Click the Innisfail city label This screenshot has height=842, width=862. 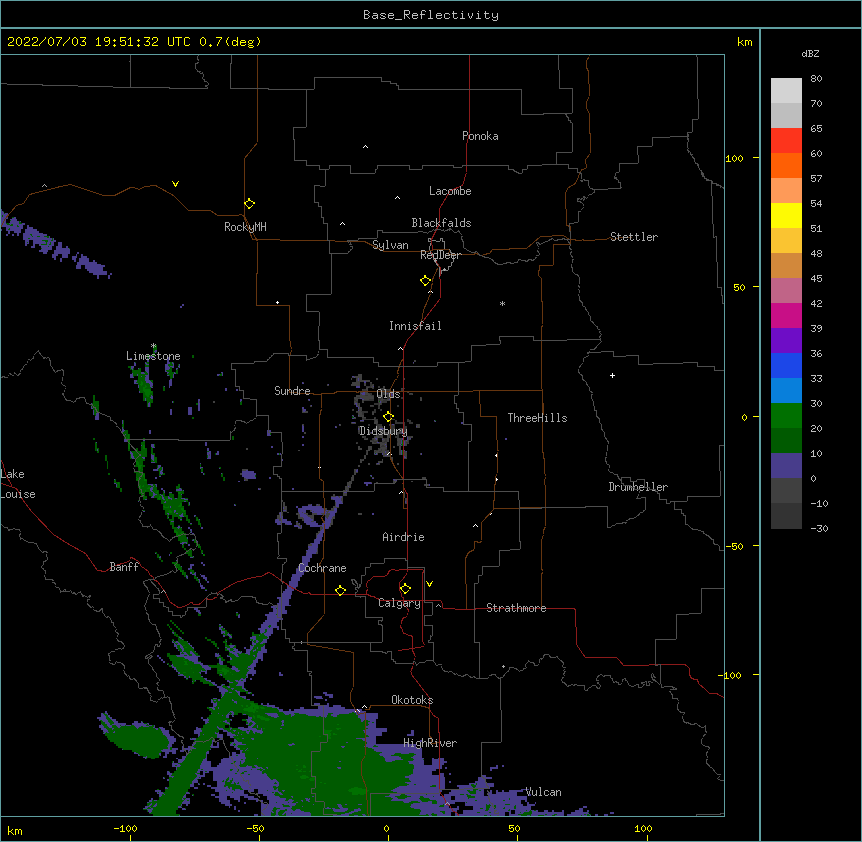415,326
